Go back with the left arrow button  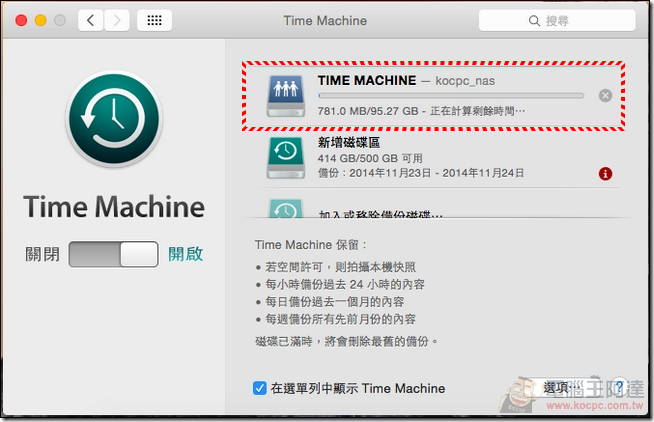click(x=91, y=20)
